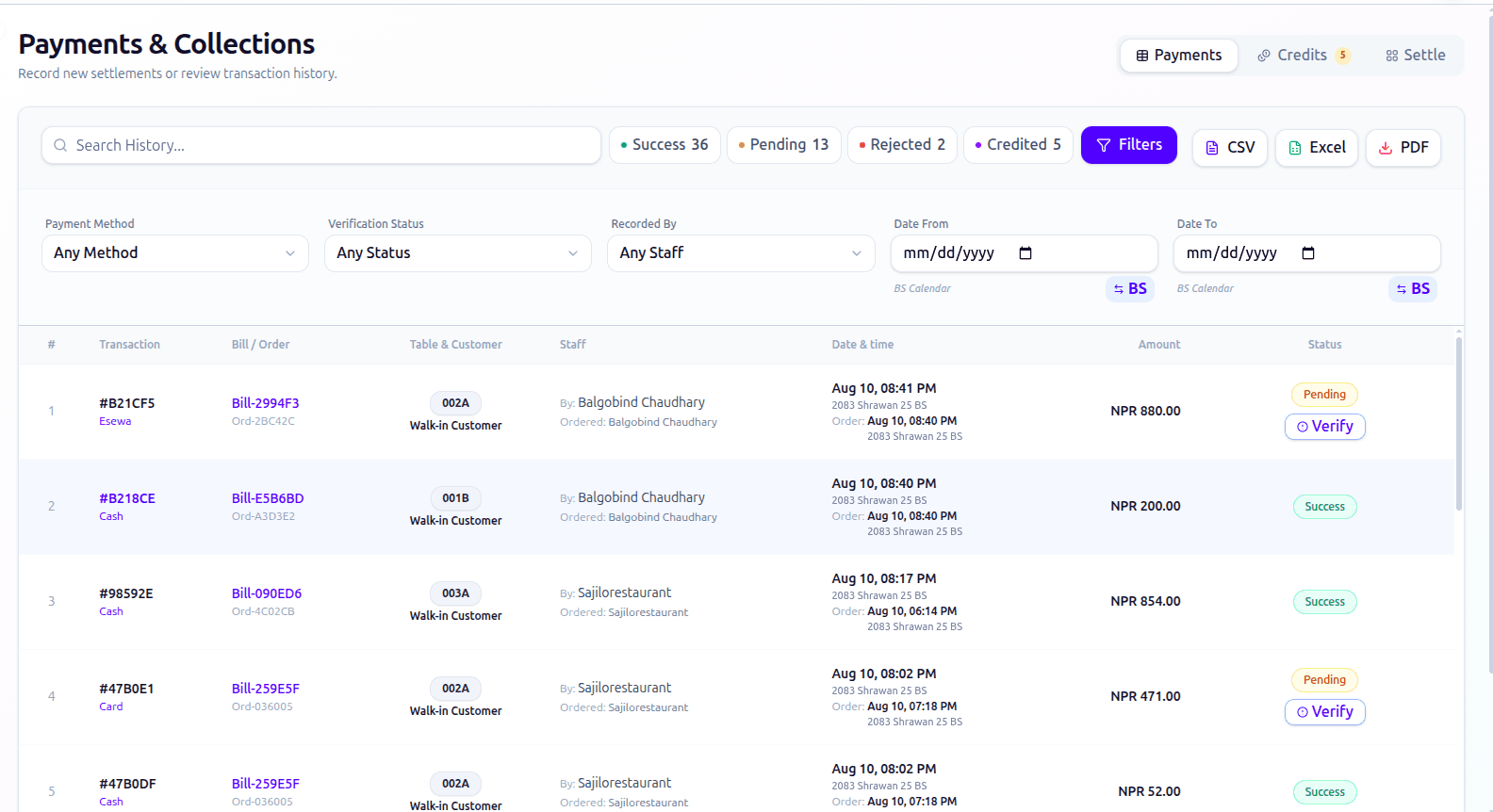Image resolution: width=1493 pixels, height=812 pixels.
Task: Click the Search History input field
Action: [x=321, y=145]
